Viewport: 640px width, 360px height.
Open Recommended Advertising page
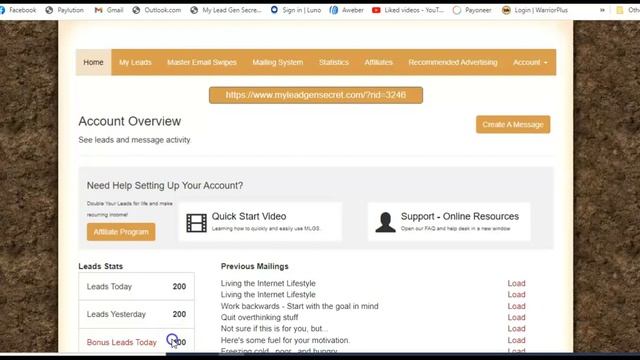tap(453, 62)
